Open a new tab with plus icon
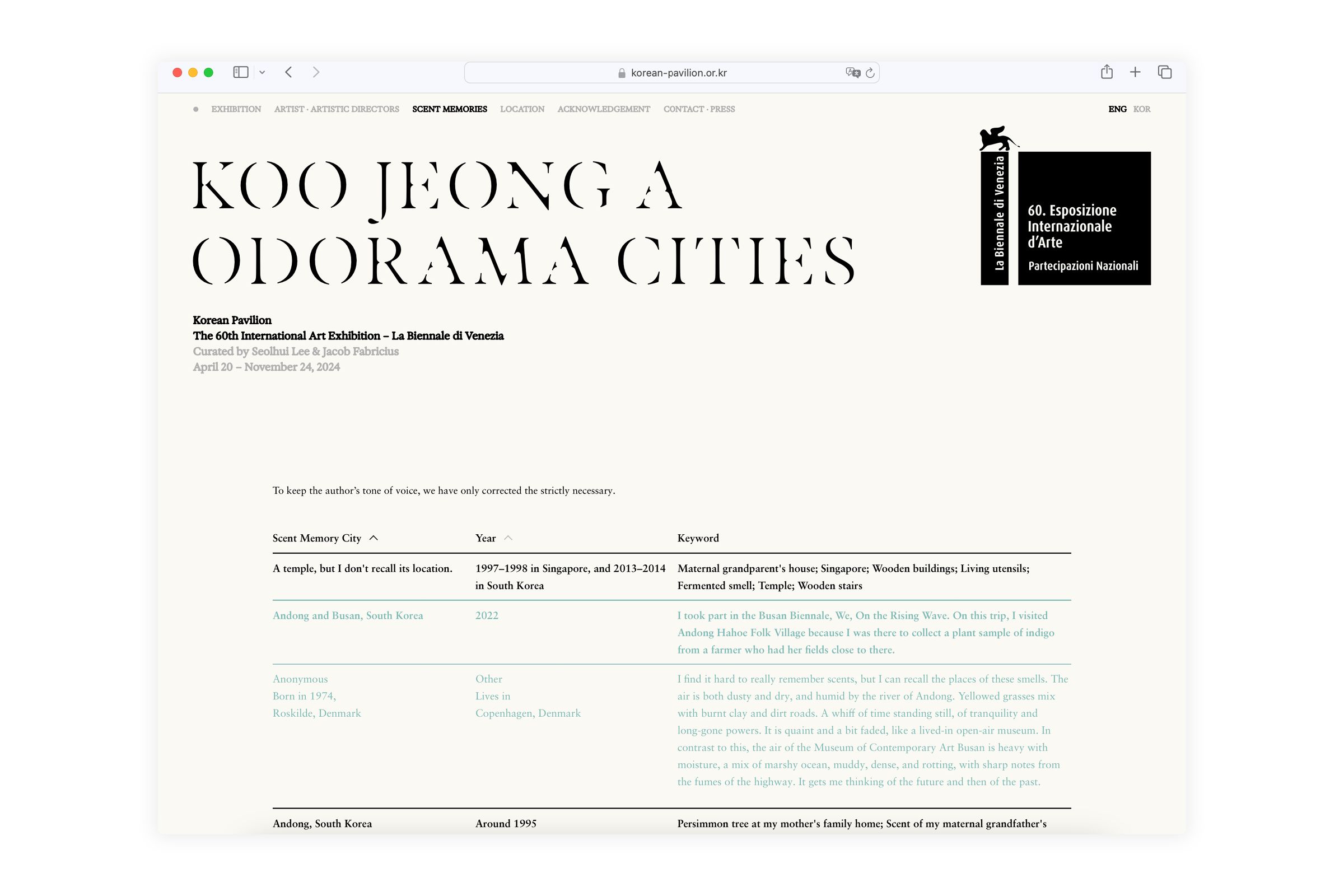Screen dimensions: 1344x896 (1136, 72)
